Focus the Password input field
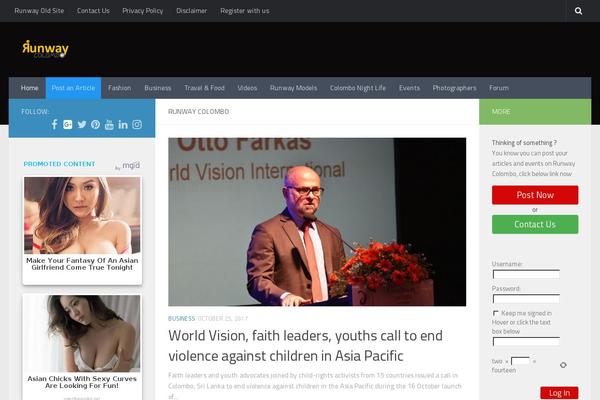This screenshot has width=600, height=400. click(526, 299)
